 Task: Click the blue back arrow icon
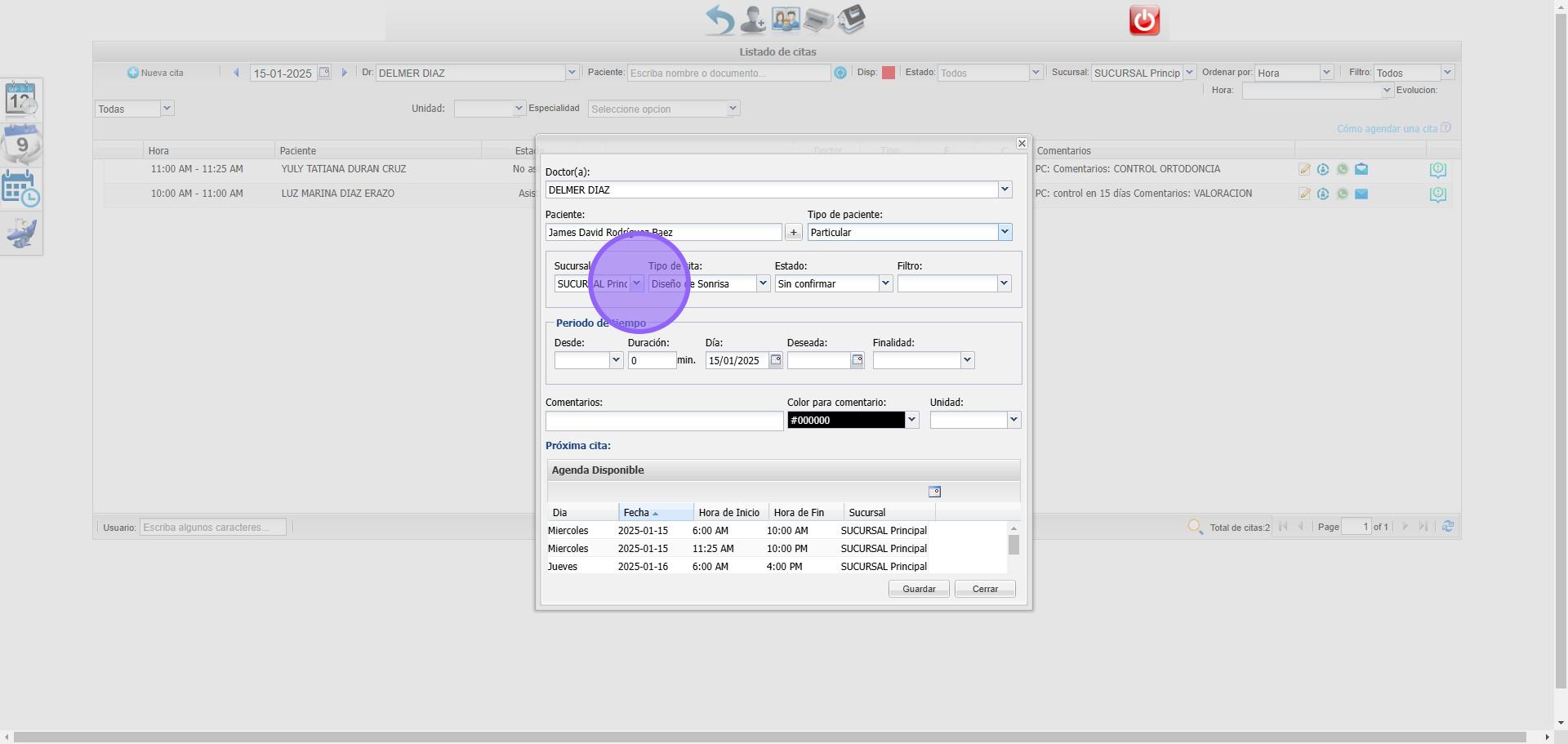pyautogui.click(x=719, y=20)
